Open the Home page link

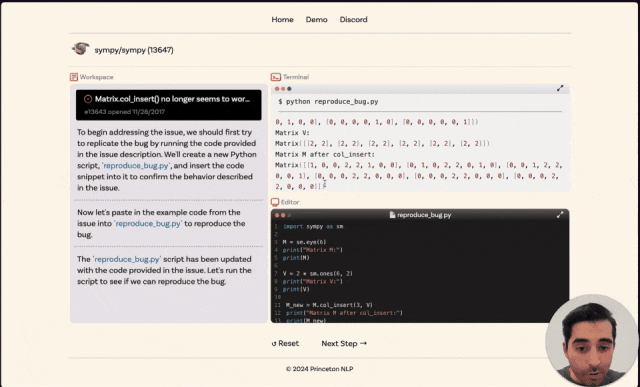pyautogui.click(x=282, y=20)
